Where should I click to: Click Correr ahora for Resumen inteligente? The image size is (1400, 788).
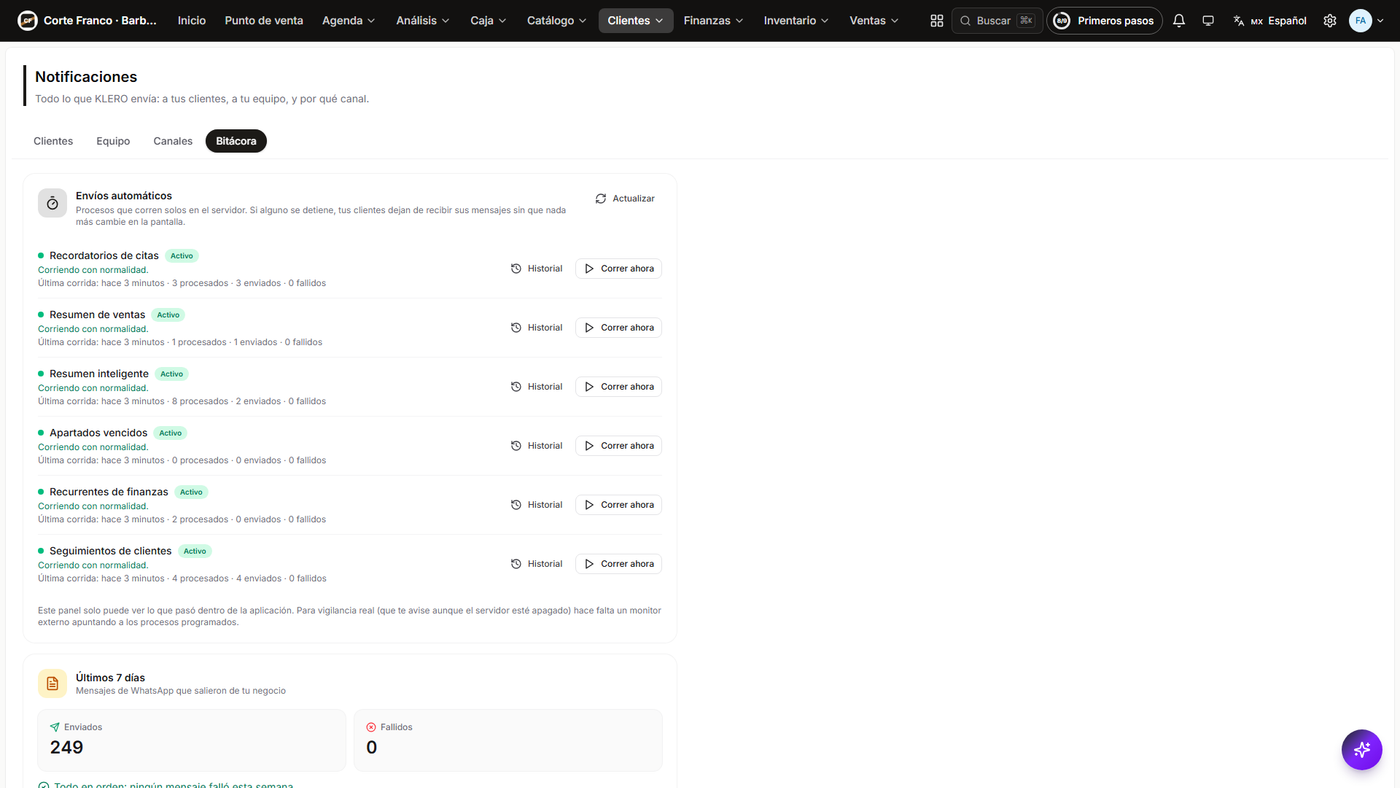pos(618,386)
